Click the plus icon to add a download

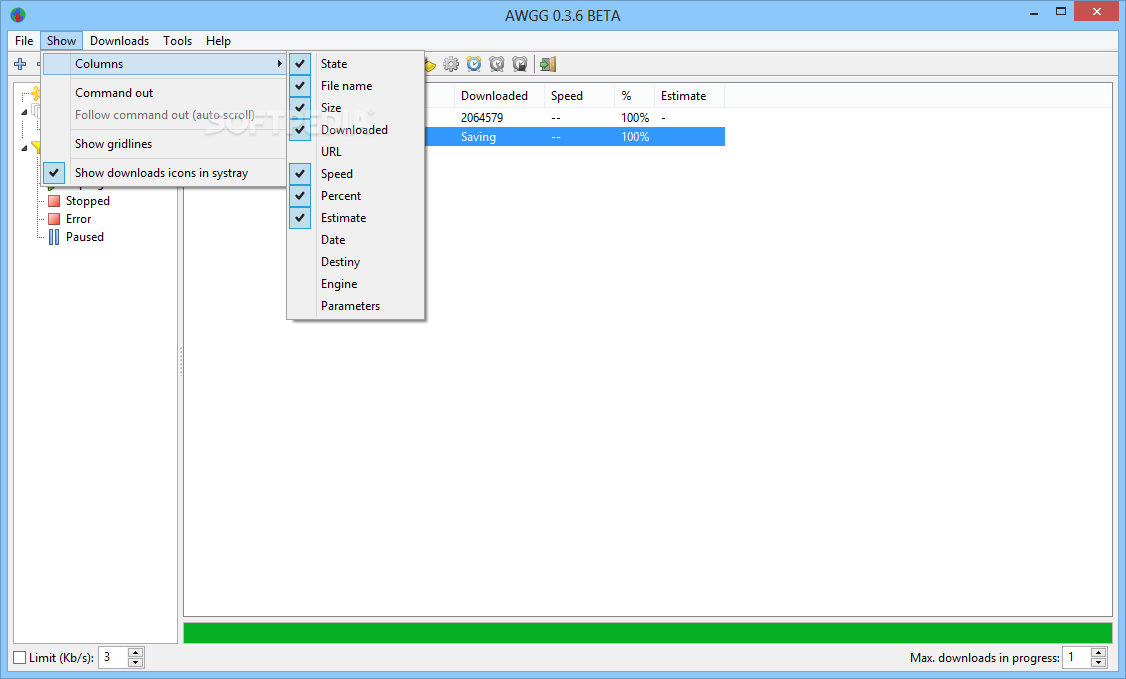(20, 64)
